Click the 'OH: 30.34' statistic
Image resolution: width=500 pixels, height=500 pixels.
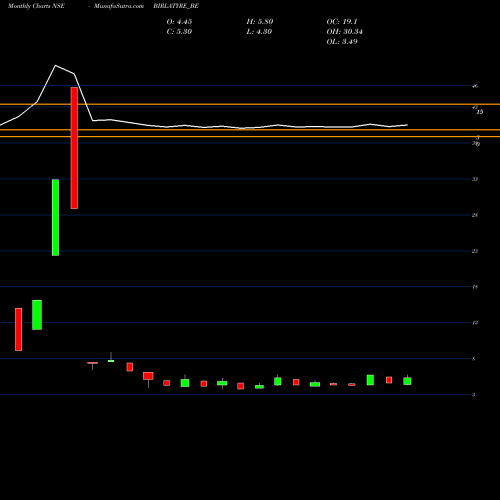[345, 32]
